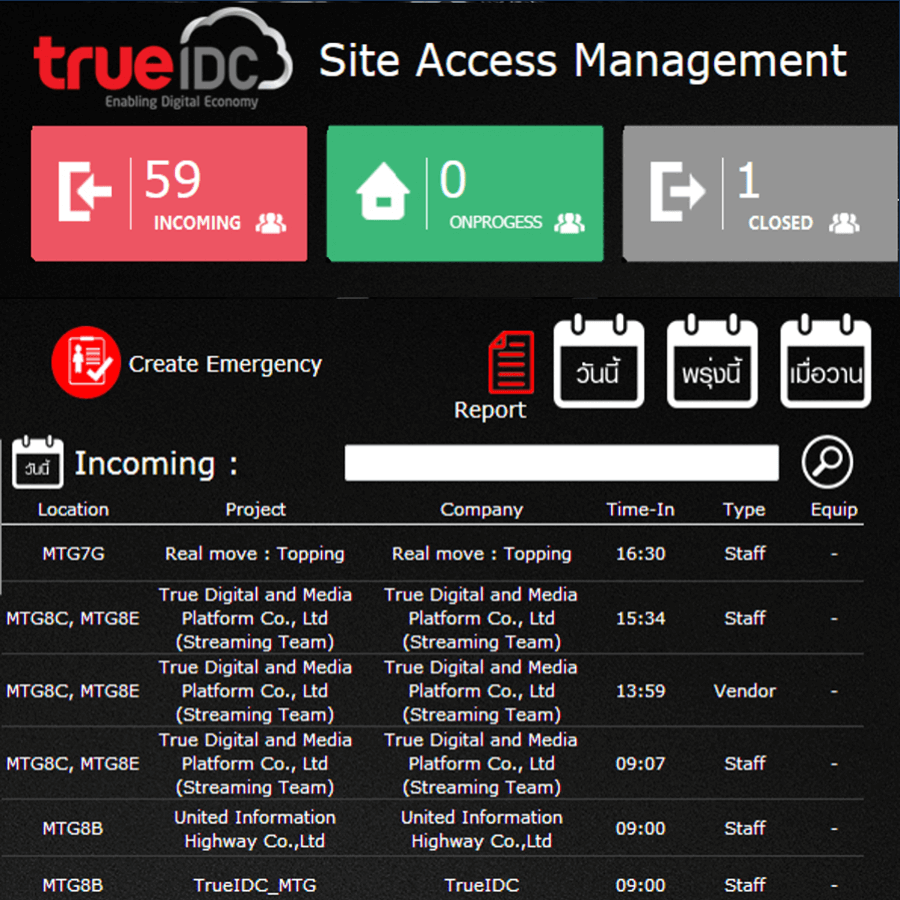Click the magnifier search icon
The width and height of the screenshot is (900, 900).
pyautogui.click(x=827, y=462)
